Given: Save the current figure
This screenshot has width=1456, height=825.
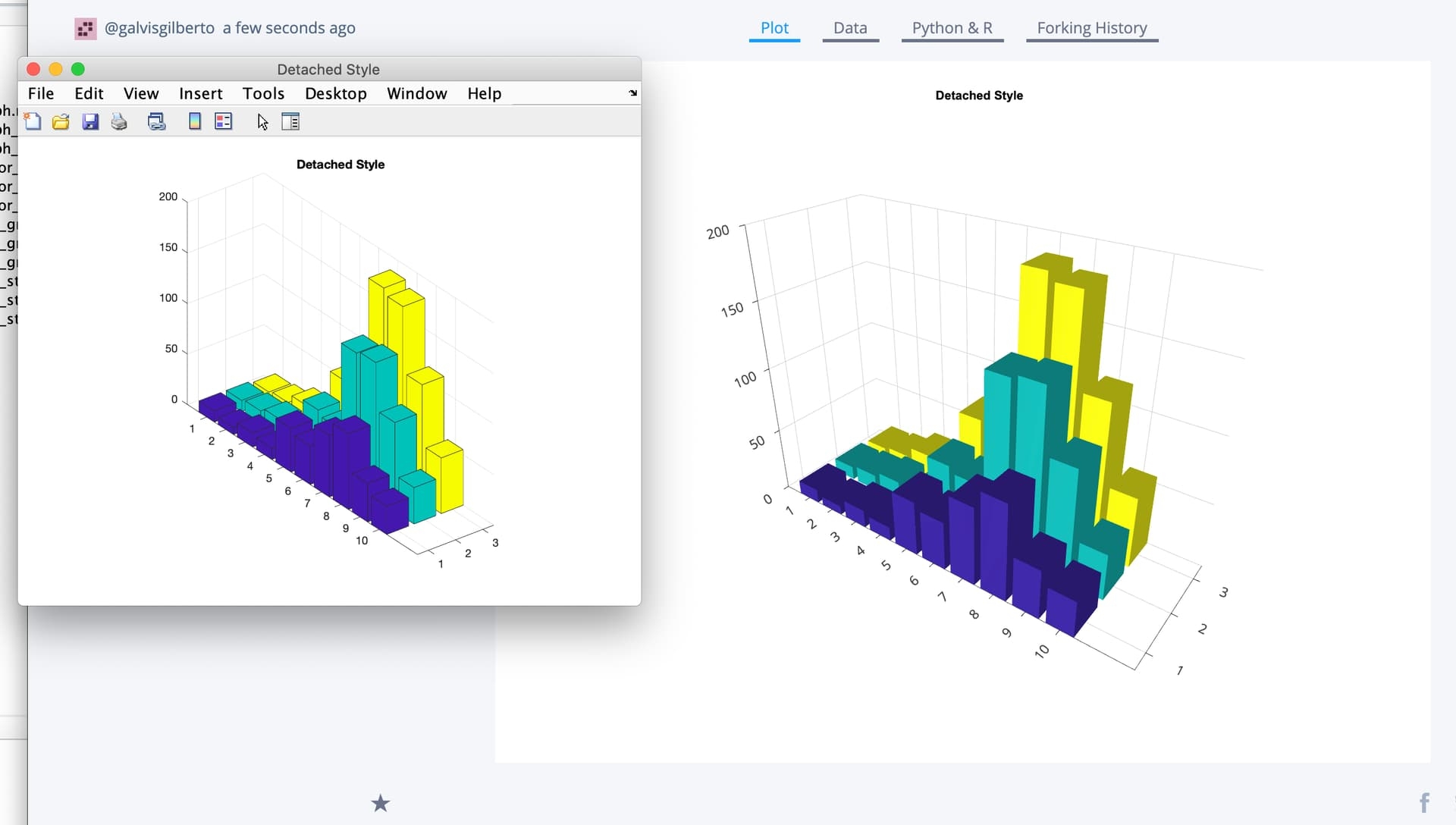Looking at the screenshot, I should point(90,121).
